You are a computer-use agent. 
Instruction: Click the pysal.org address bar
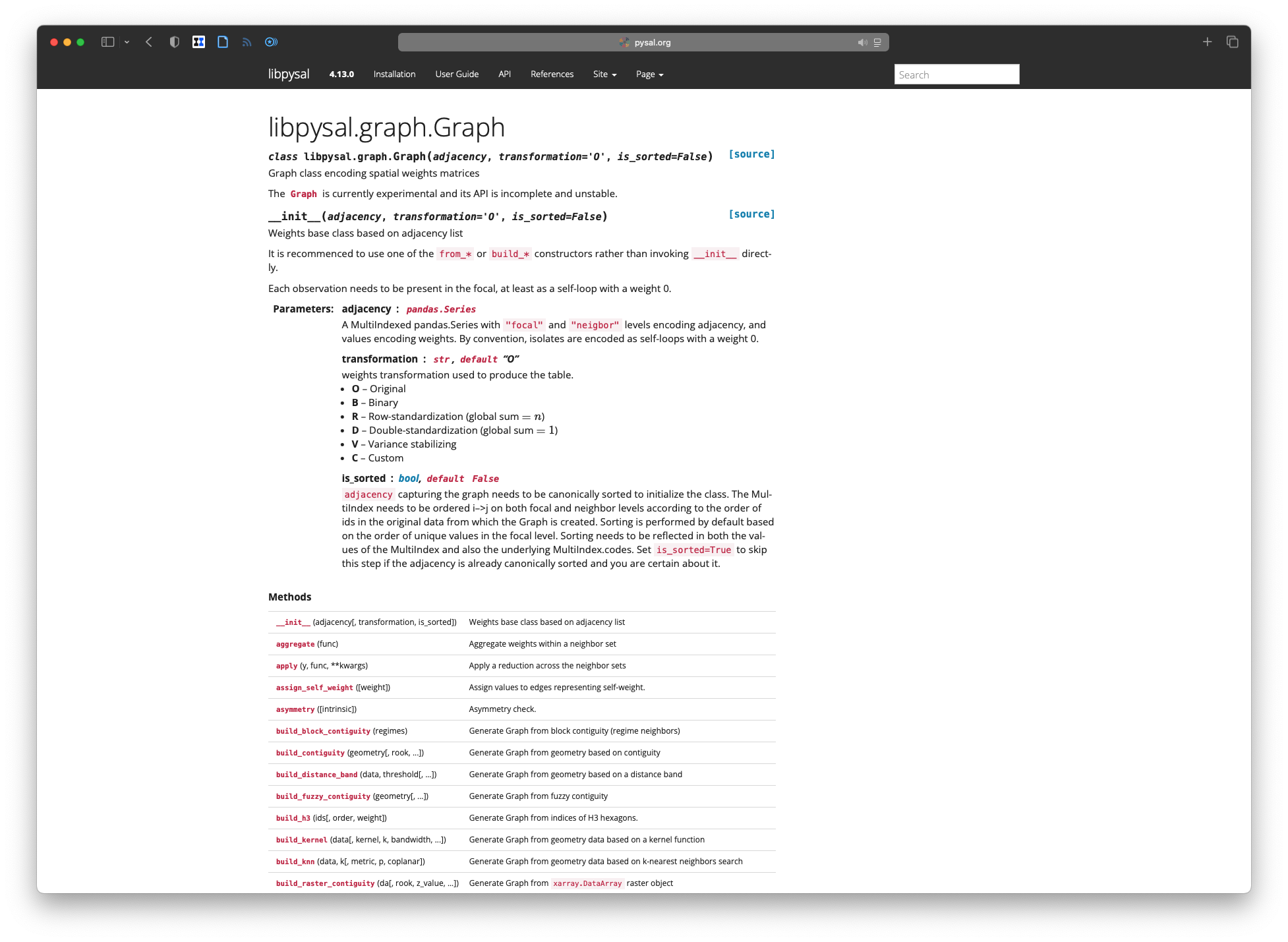click(645, 42)
